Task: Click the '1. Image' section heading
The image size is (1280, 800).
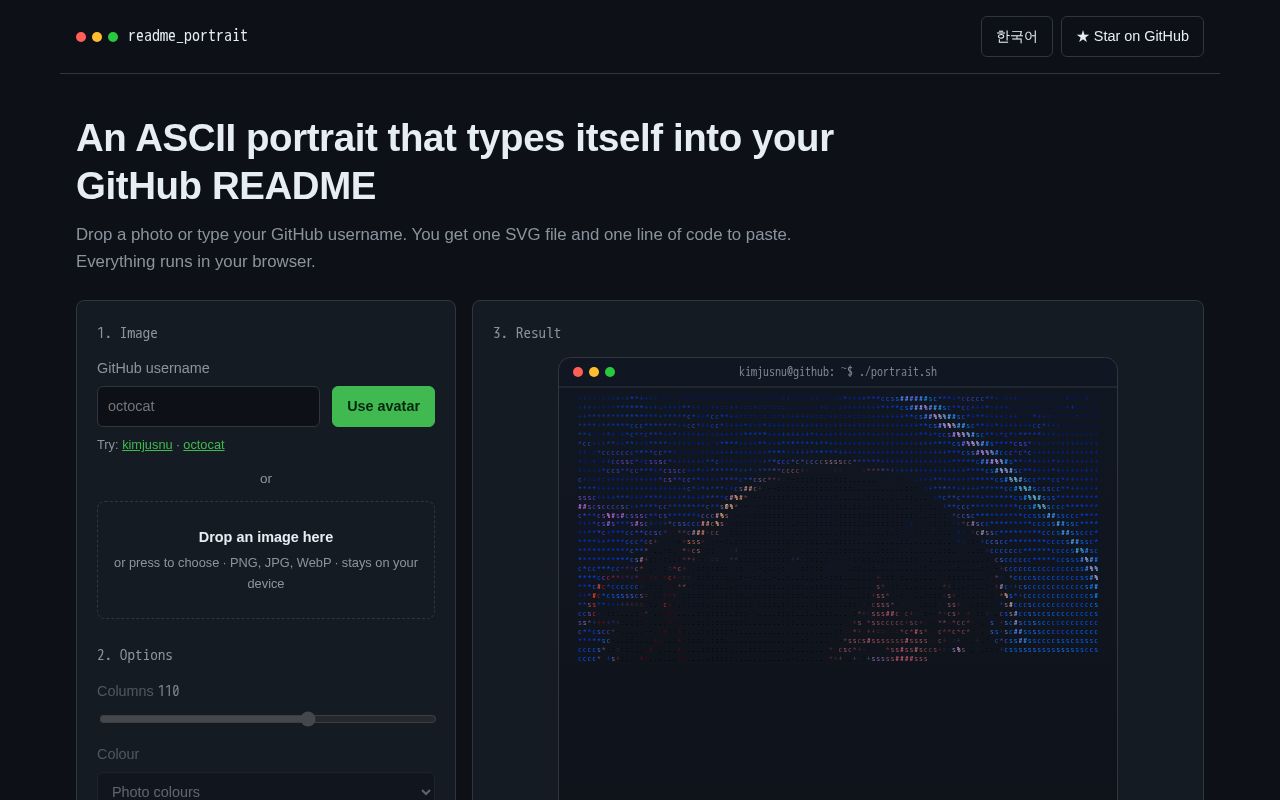Action: [x=127, y=333]
